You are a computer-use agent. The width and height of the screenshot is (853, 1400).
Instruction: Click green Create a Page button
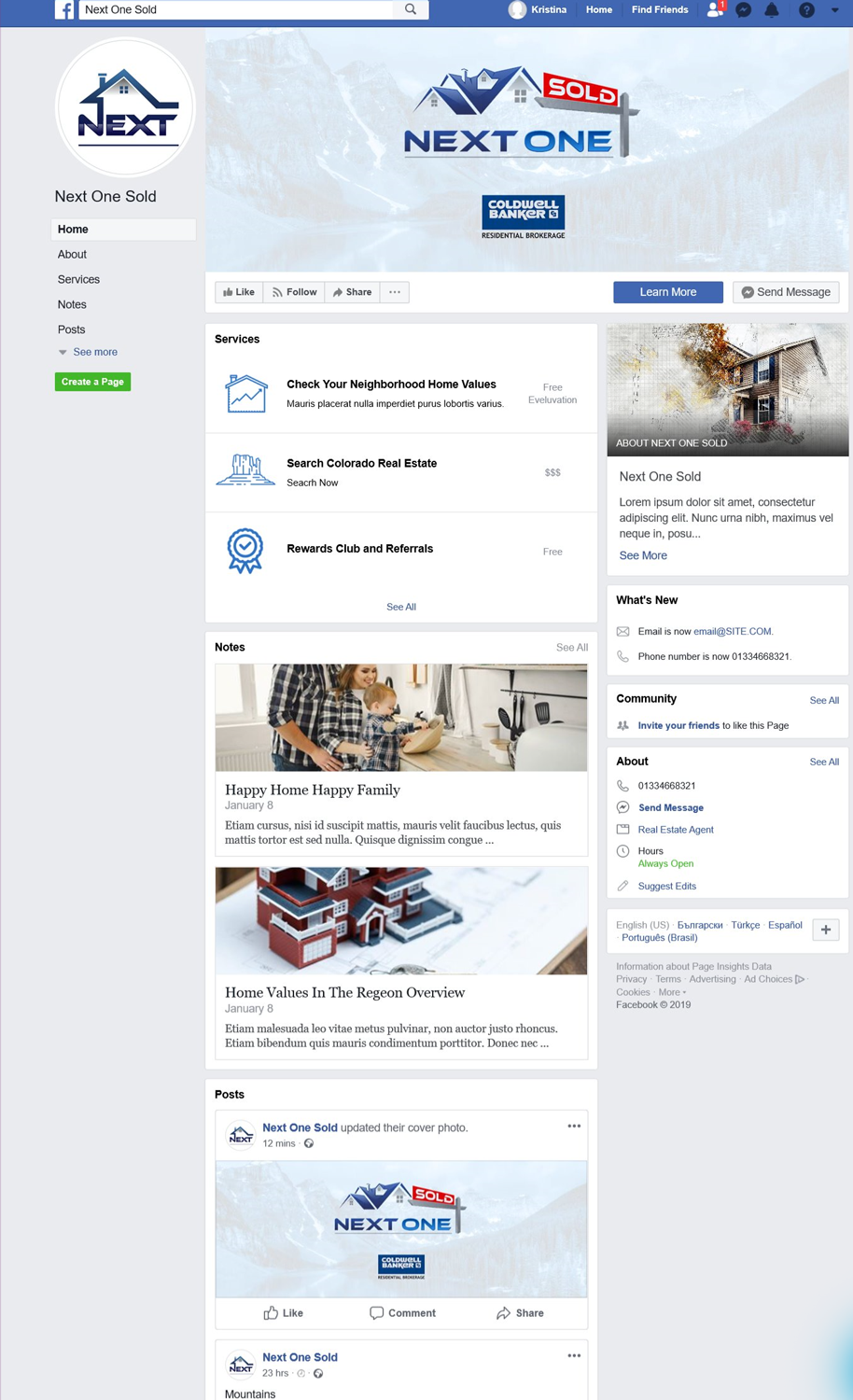click(92, 382)
